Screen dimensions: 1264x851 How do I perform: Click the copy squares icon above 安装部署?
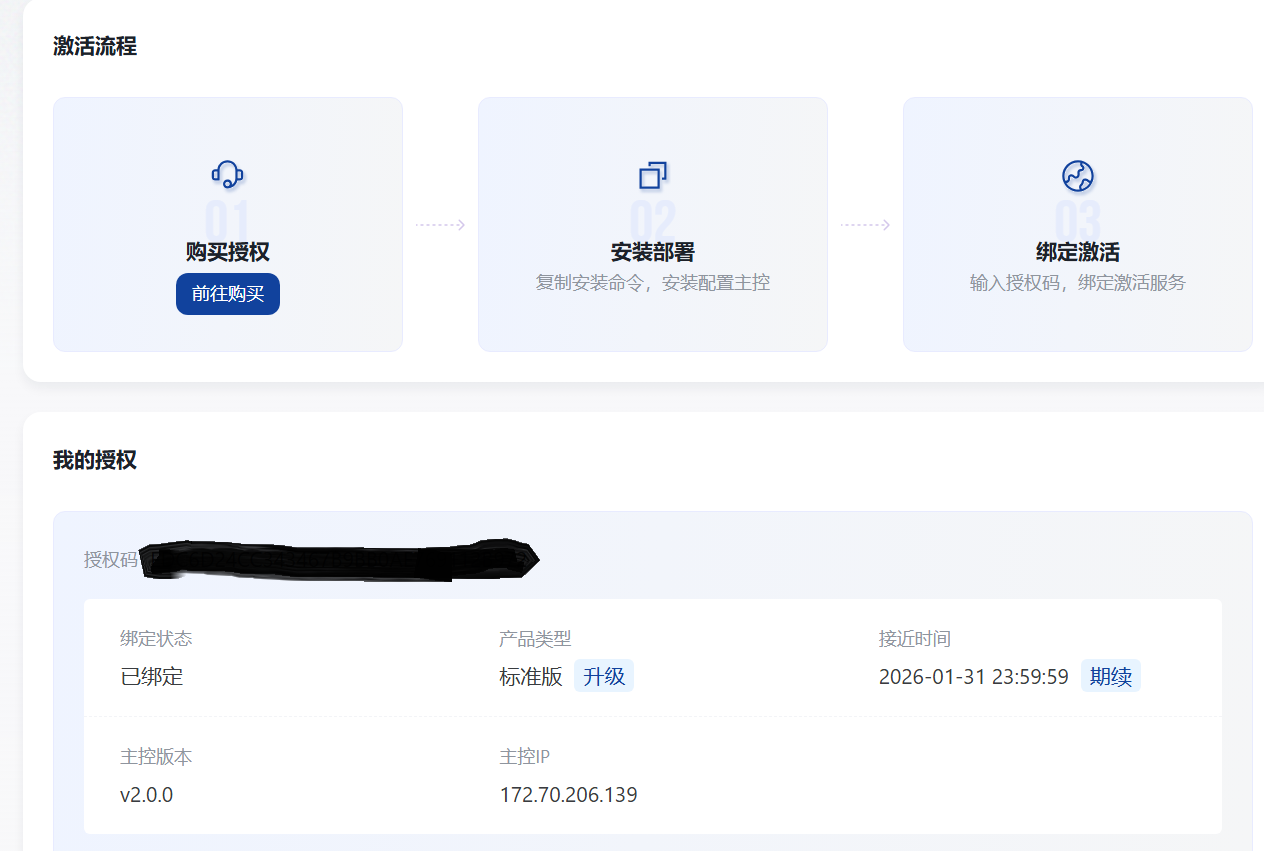[x=652, y=176]
